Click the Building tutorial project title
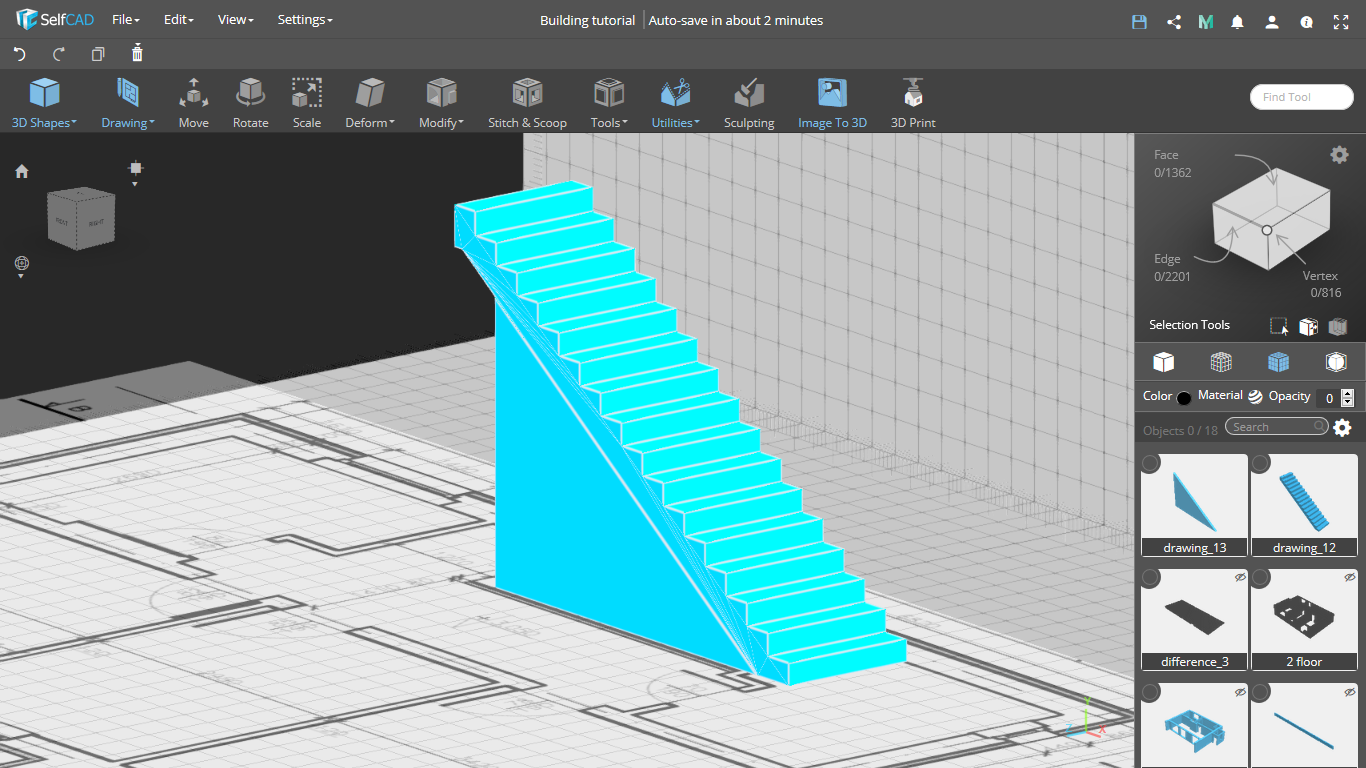 pyautogui.click(x=587, y=20)
